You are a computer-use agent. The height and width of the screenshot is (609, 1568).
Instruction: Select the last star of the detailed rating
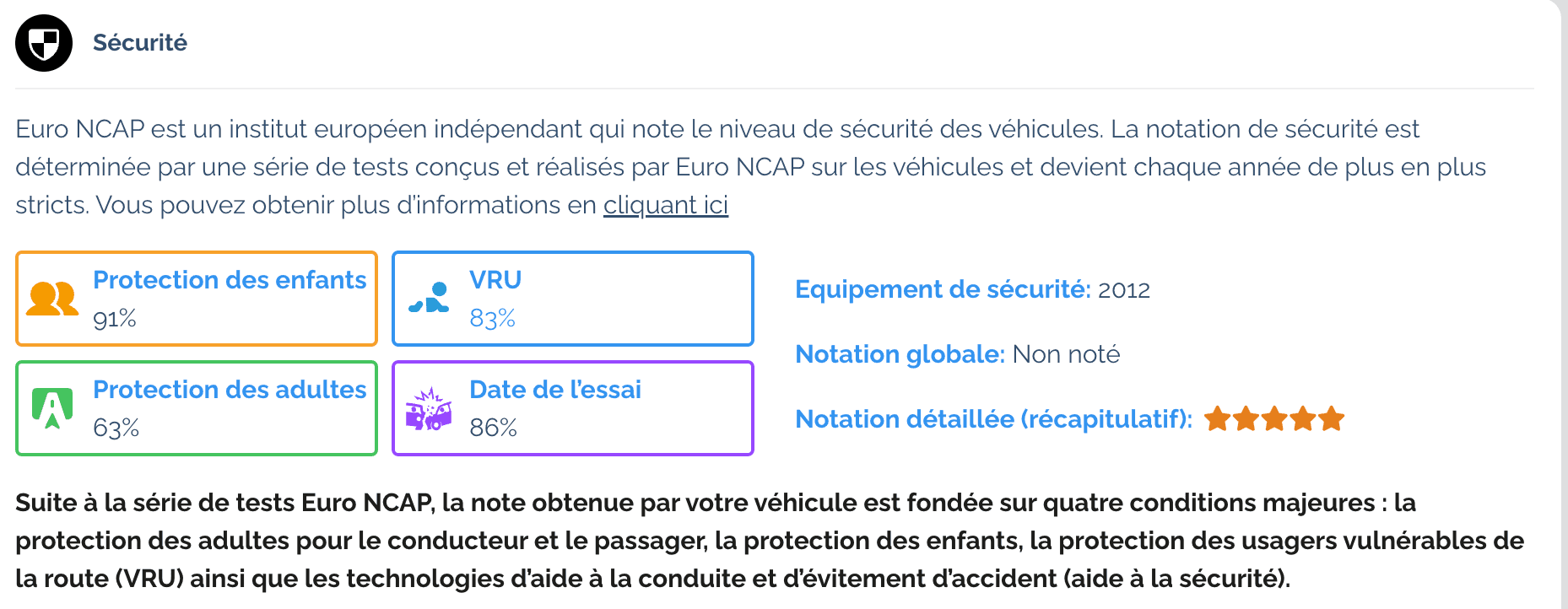[x=1332, y=418]
